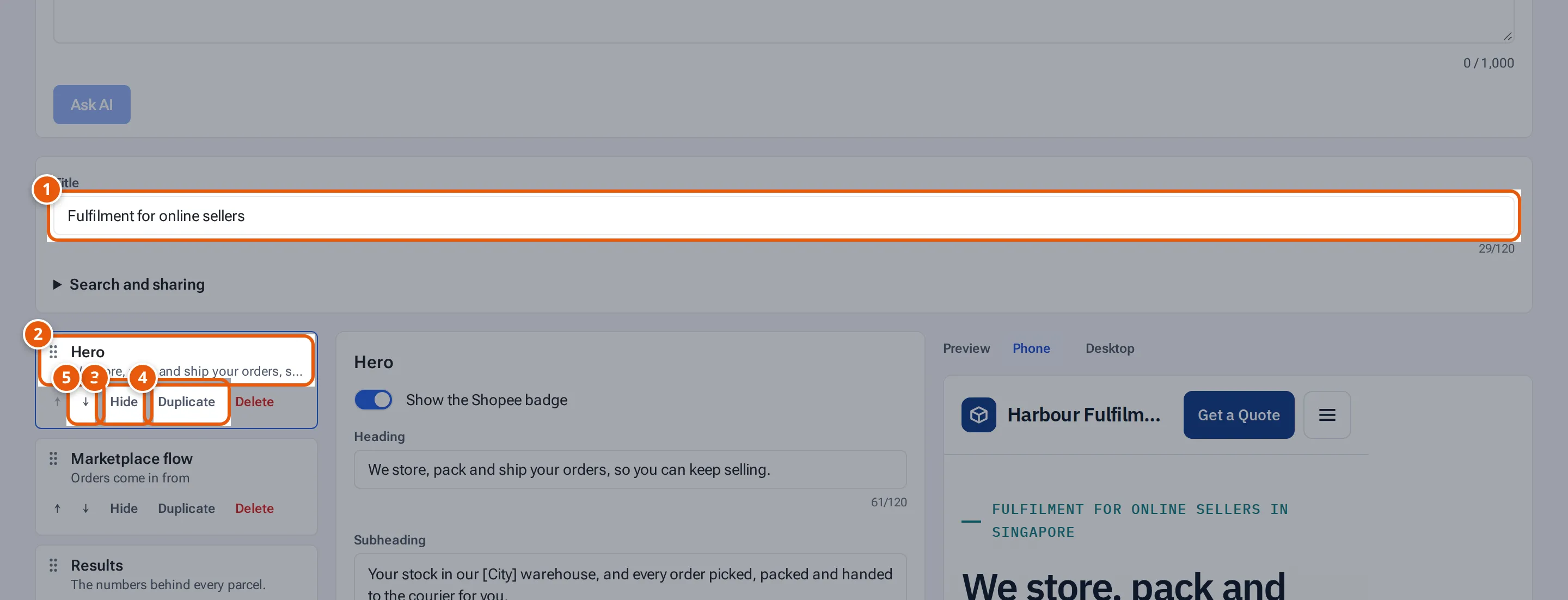Screen dimensions: 1568x600
Task: Move the Marketplace flow section down
Action: coord(86,508)
